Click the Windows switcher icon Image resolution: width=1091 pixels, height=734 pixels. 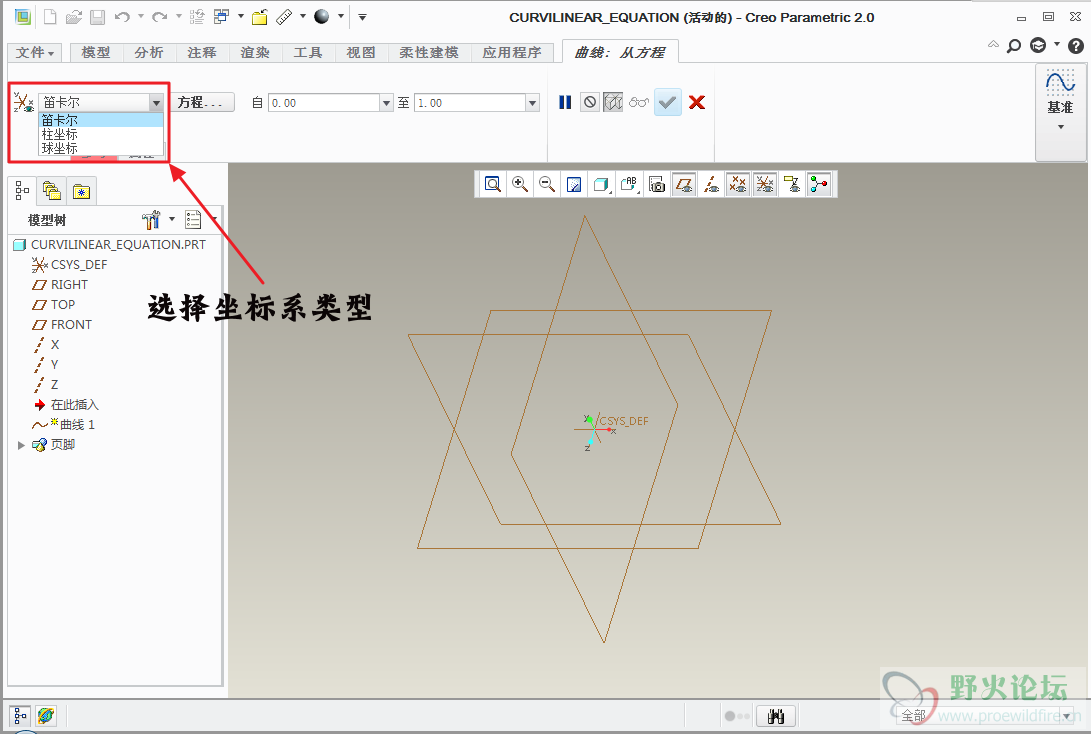tap(221, 17)
